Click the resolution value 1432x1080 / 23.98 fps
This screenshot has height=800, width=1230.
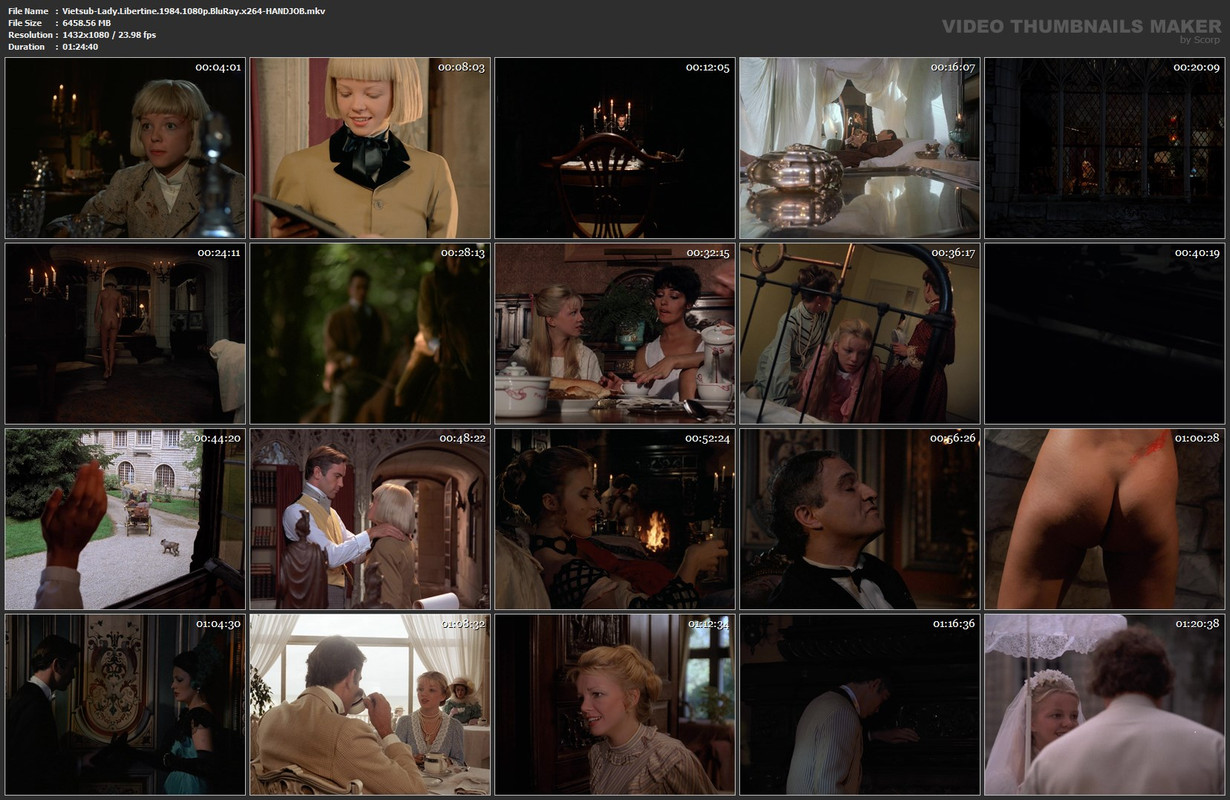(x=109, y=34)
